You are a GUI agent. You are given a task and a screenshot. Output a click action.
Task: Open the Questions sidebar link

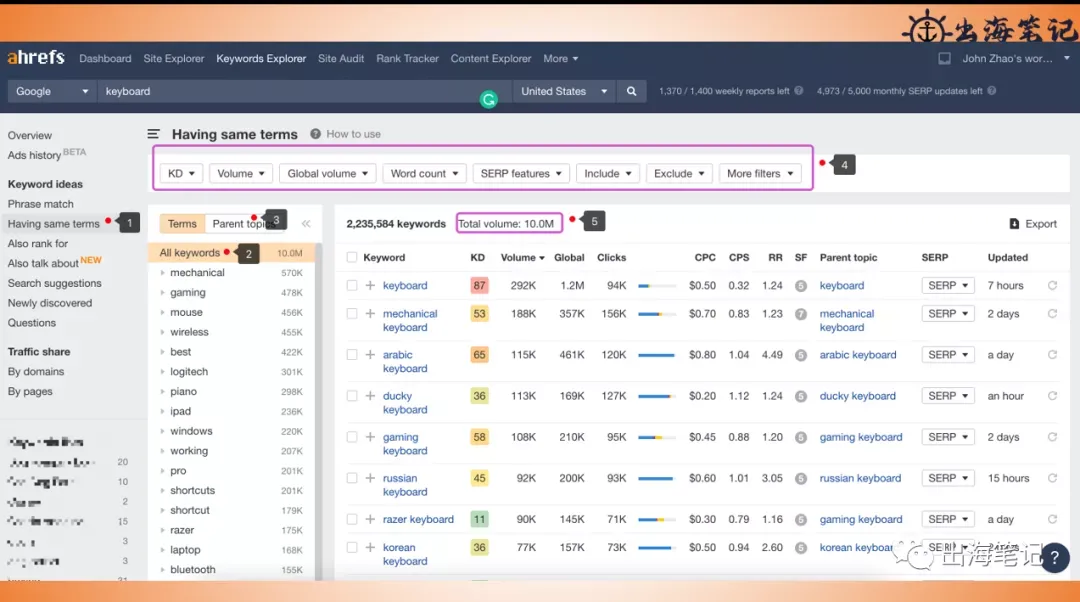32,322
